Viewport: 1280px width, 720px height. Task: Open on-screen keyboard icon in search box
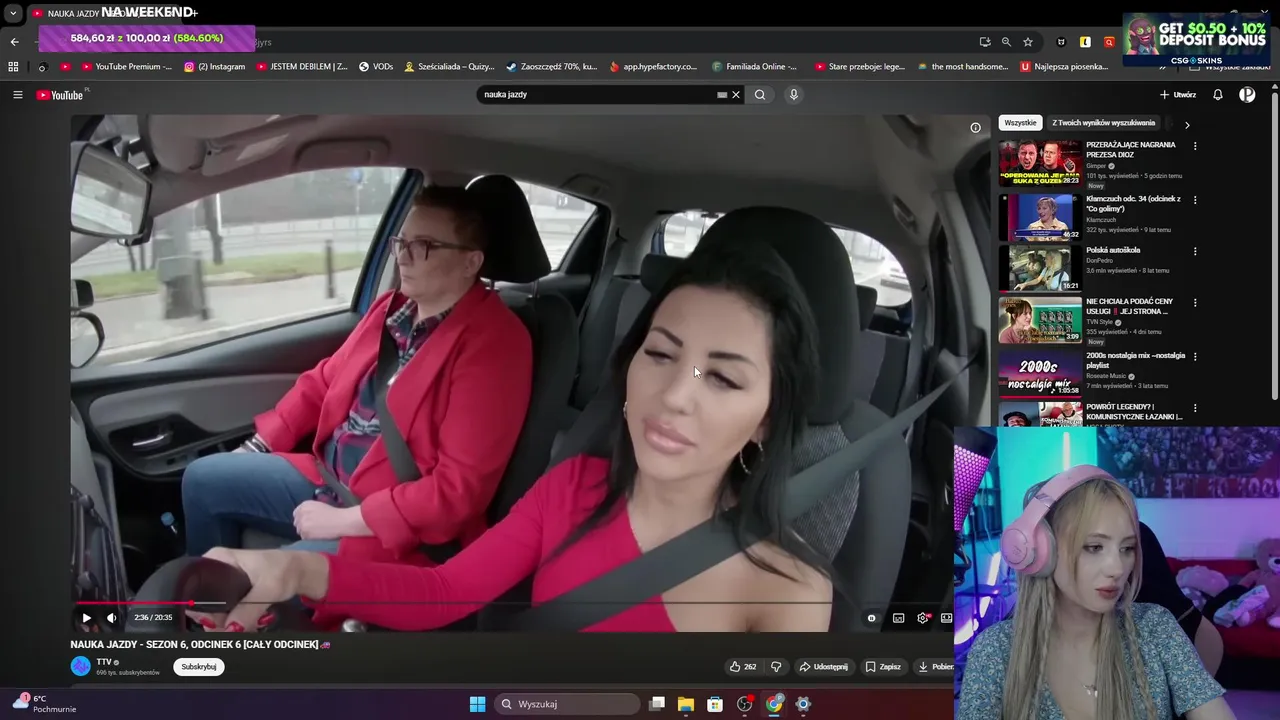pos(721,95)
